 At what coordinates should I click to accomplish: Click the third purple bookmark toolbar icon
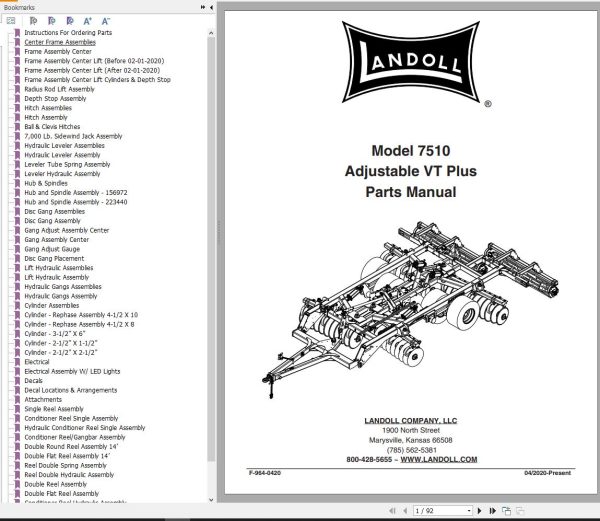pos(70,21)
